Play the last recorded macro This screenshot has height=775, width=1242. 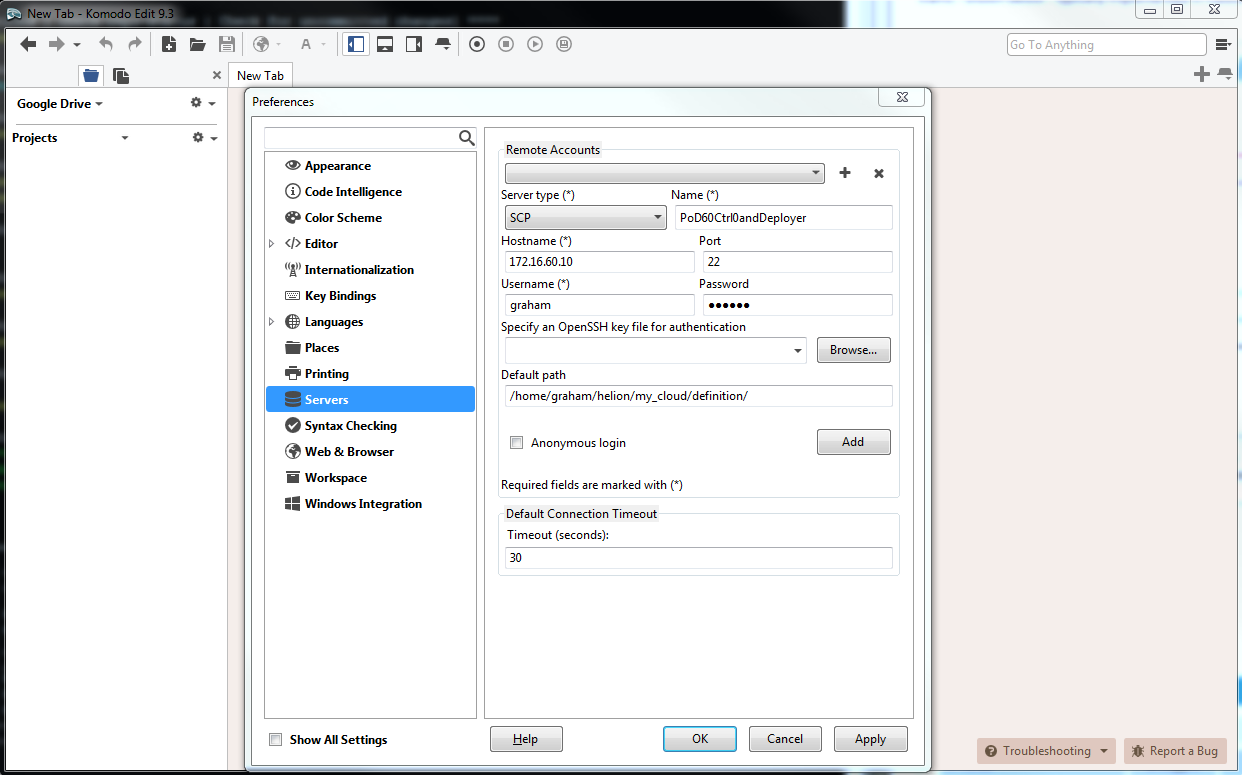535,44
